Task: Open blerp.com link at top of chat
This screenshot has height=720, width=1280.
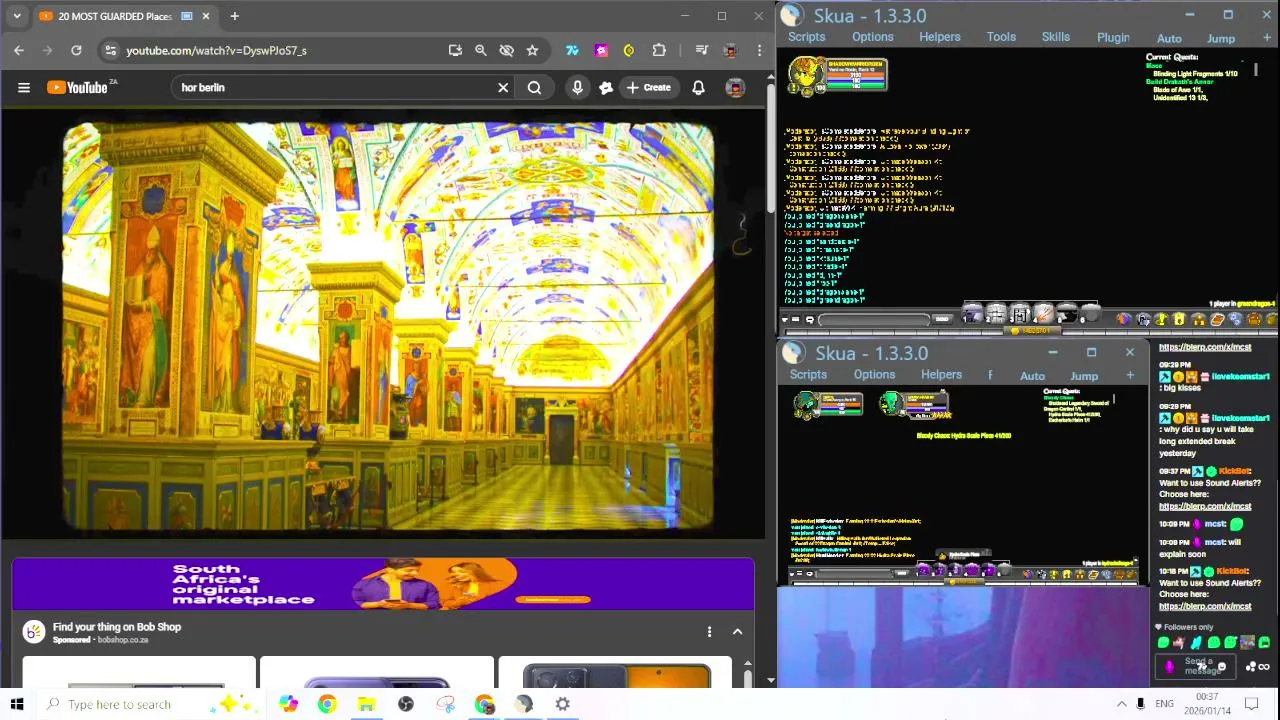Action: click(1205, 347)
